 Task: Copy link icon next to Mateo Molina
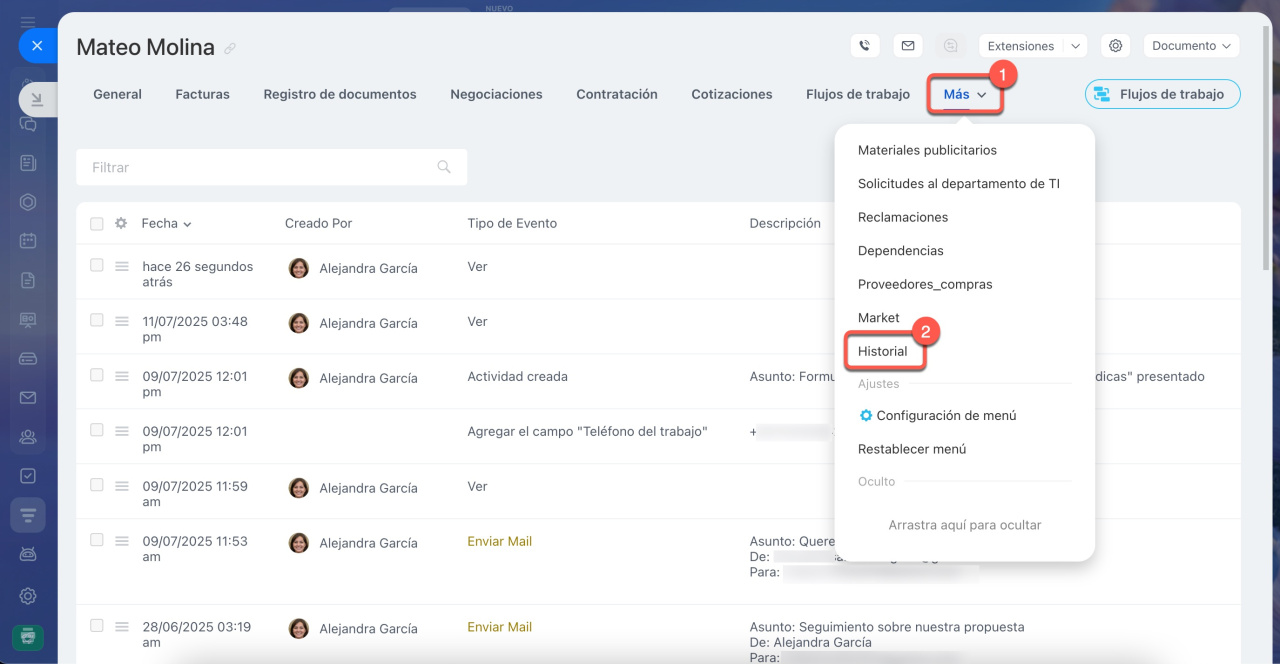point(230,48)
